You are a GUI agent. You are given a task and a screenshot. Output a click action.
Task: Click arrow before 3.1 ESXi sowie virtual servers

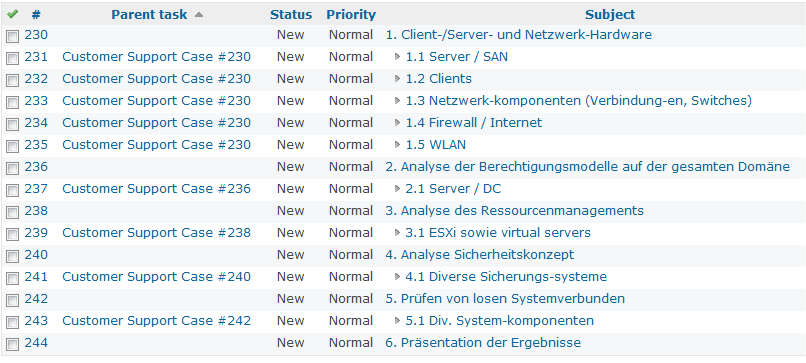[397, 233]
